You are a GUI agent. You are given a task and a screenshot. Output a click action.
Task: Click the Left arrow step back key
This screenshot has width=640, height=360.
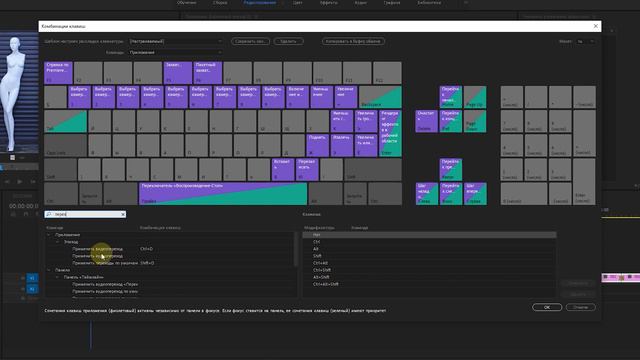[x=427, y=194]
